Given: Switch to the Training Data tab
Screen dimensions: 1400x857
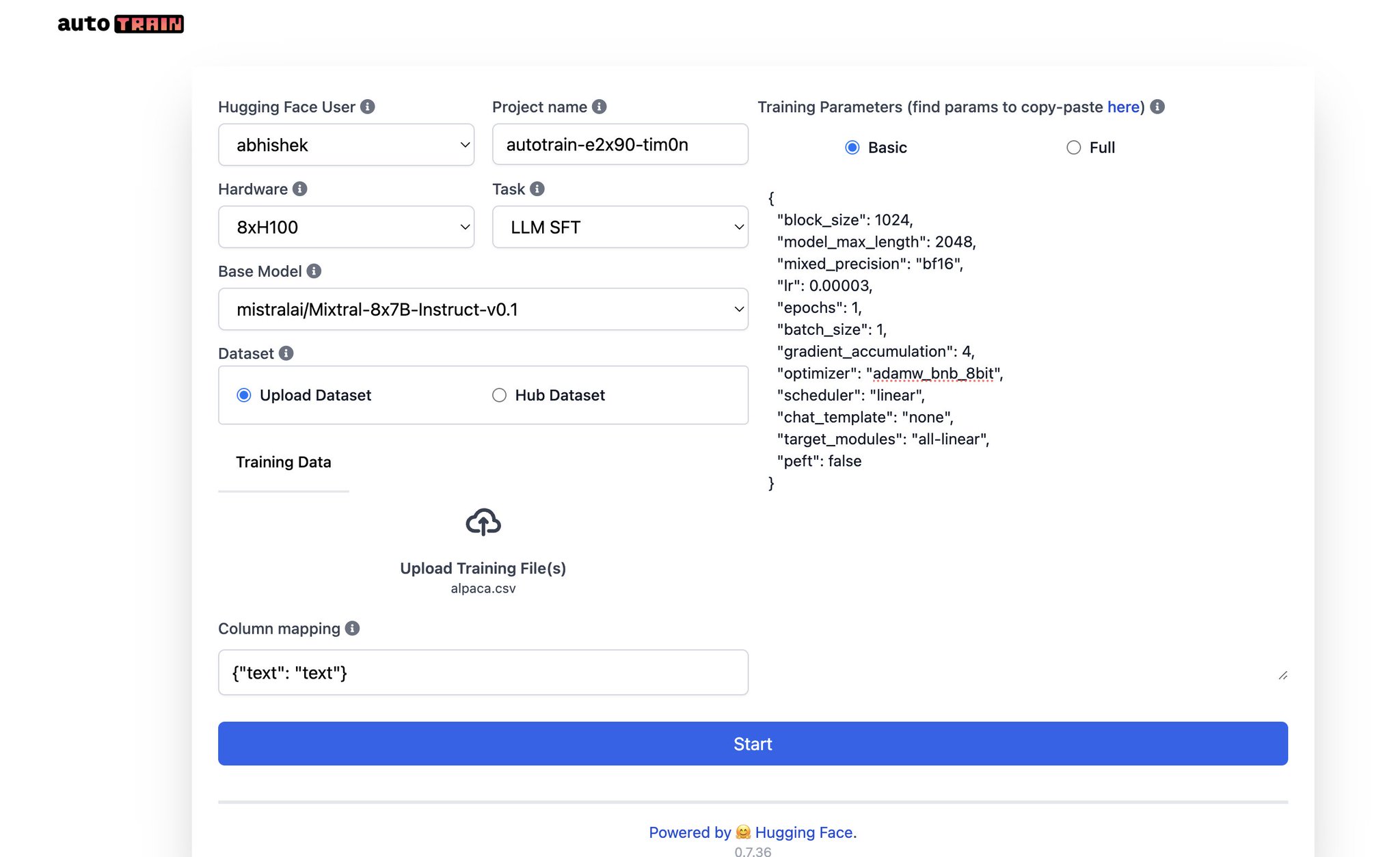Looking at the screenshot, I should (x=284, y=462).
